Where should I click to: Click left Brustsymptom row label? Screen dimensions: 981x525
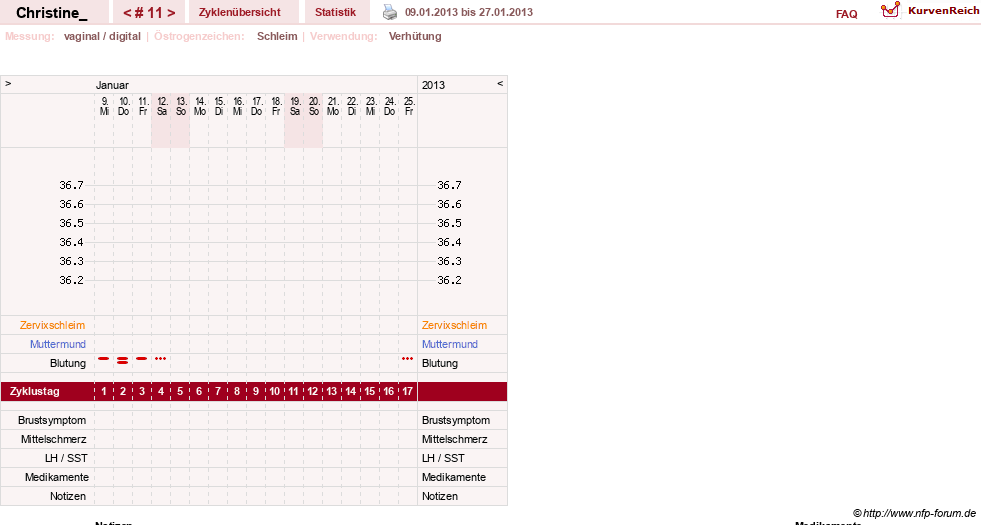click(x=52, y=421)
